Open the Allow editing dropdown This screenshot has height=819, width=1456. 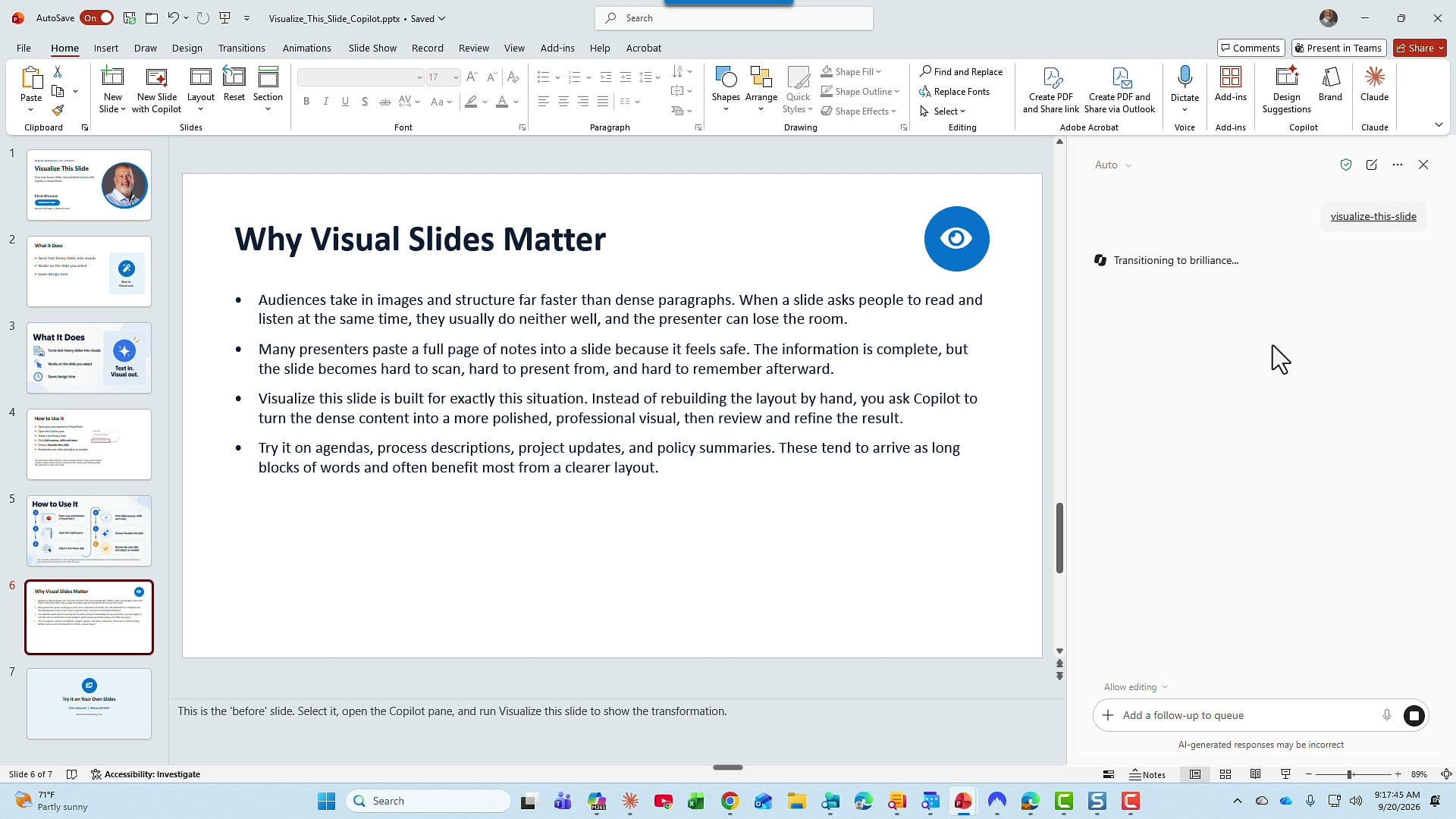(1135, 687)
